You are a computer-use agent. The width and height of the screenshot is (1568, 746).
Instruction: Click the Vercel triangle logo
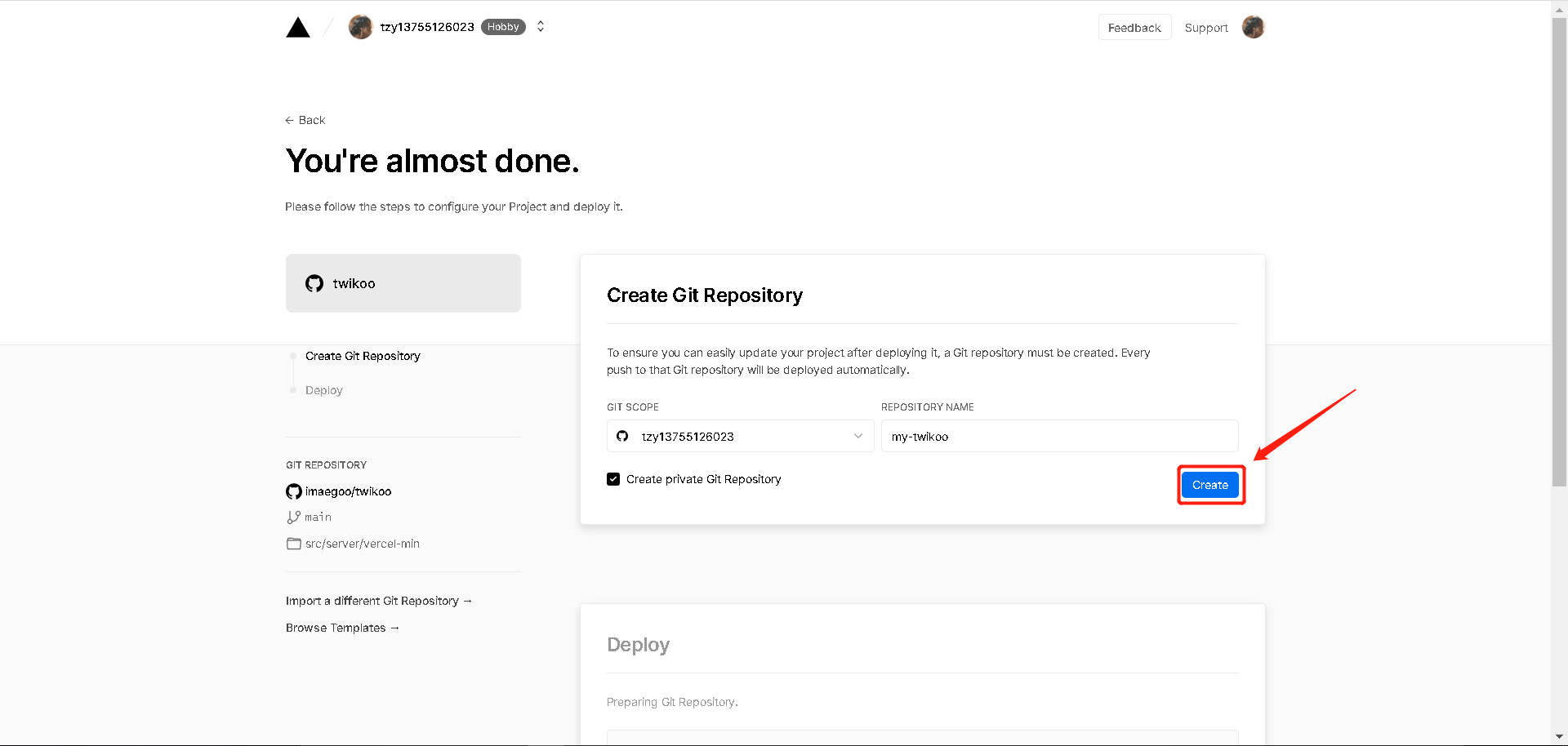pos(298,28)
